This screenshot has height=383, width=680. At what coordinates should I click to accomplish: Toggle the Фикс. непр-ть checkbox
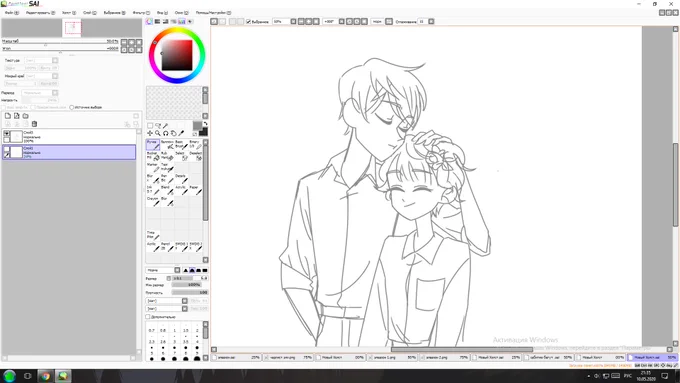pos(3,107)
